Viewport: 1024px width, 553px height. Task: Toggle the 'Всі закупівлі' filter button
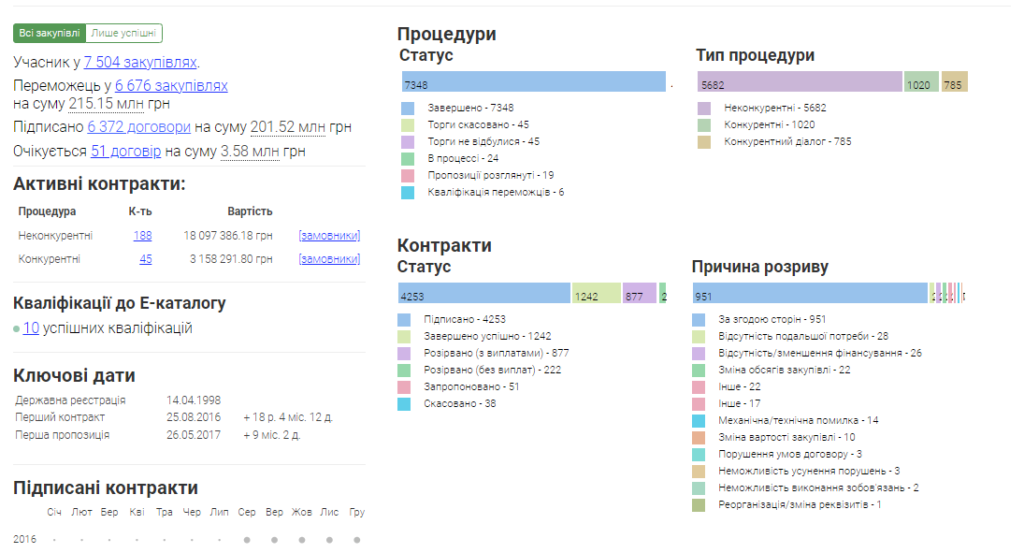point(49,33)
